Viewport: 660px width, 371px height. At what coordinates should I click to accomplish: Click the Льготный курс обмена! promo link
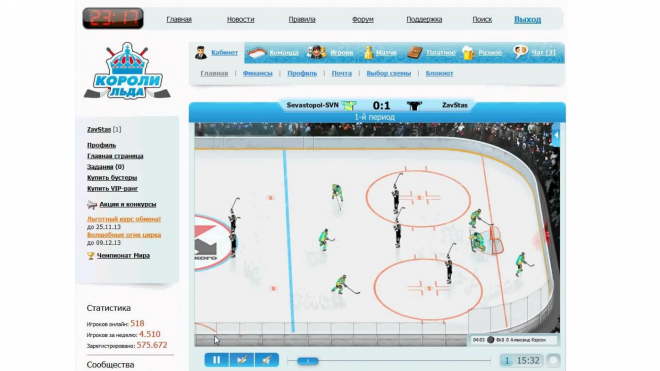coord(124,219)
